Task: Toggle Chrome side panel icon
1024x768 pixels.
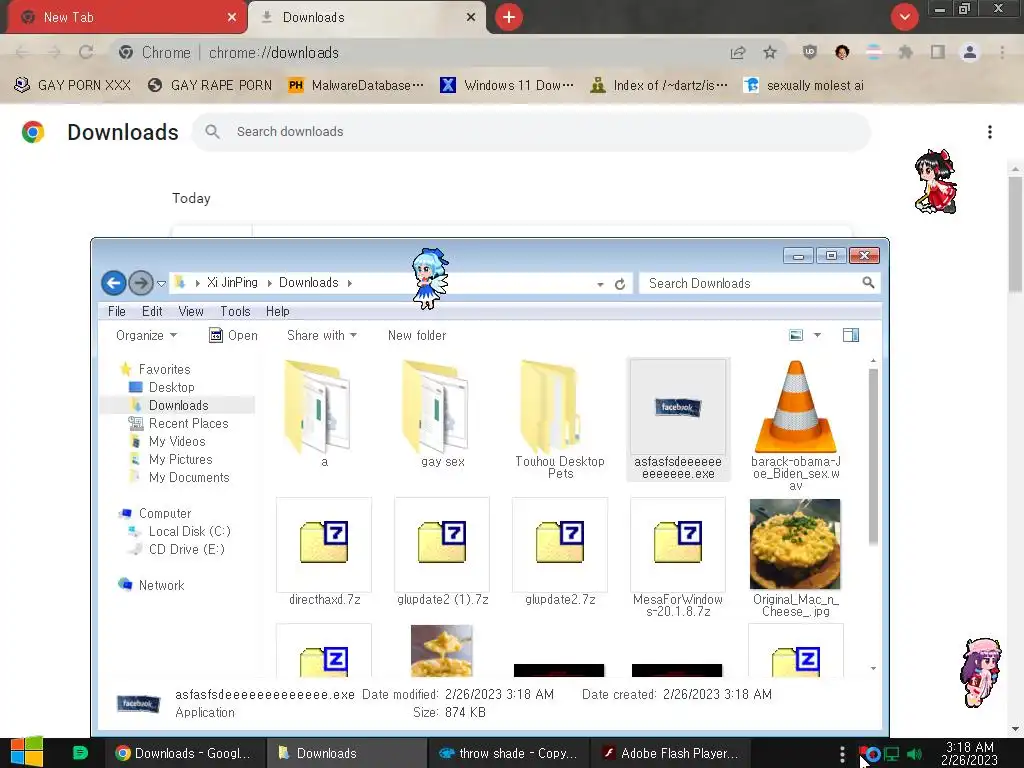Action: (938, 52)
